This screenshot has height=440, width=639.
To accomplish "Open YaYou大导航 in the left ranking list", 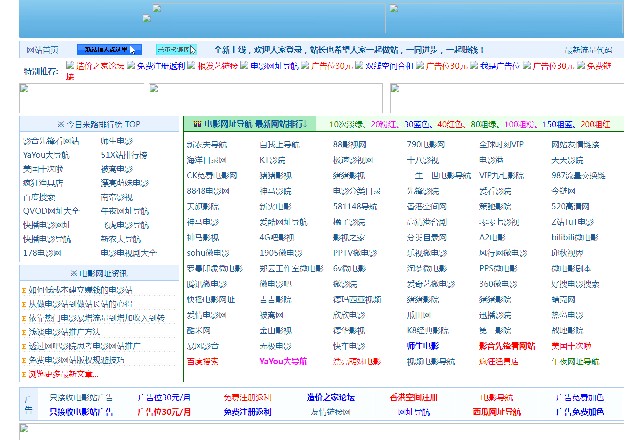I will (x=46, y=155).
